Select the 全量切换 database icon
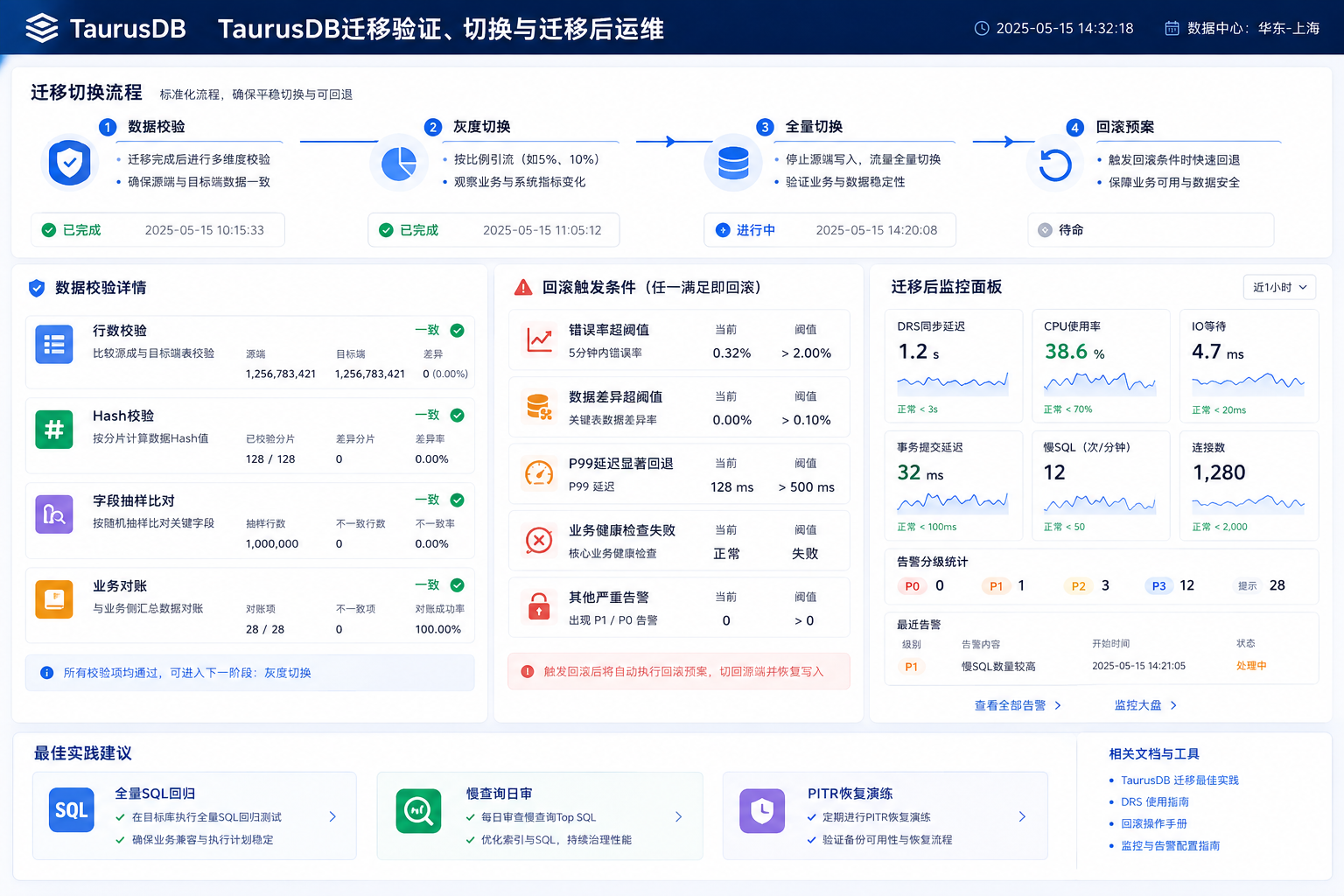 click(x=733, y=163)
